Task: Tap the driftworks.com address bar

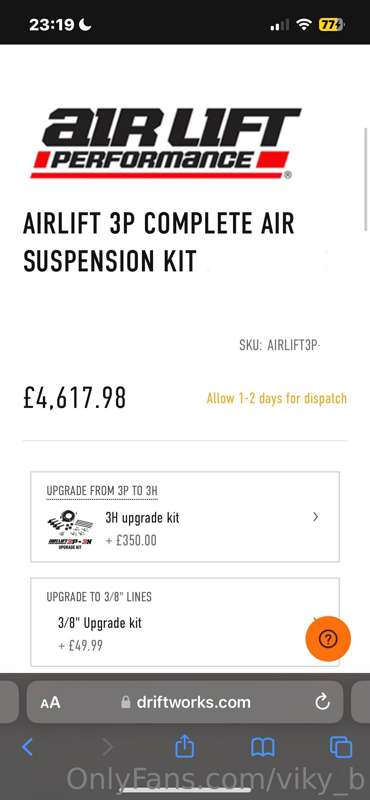Action: coord(185,703)
